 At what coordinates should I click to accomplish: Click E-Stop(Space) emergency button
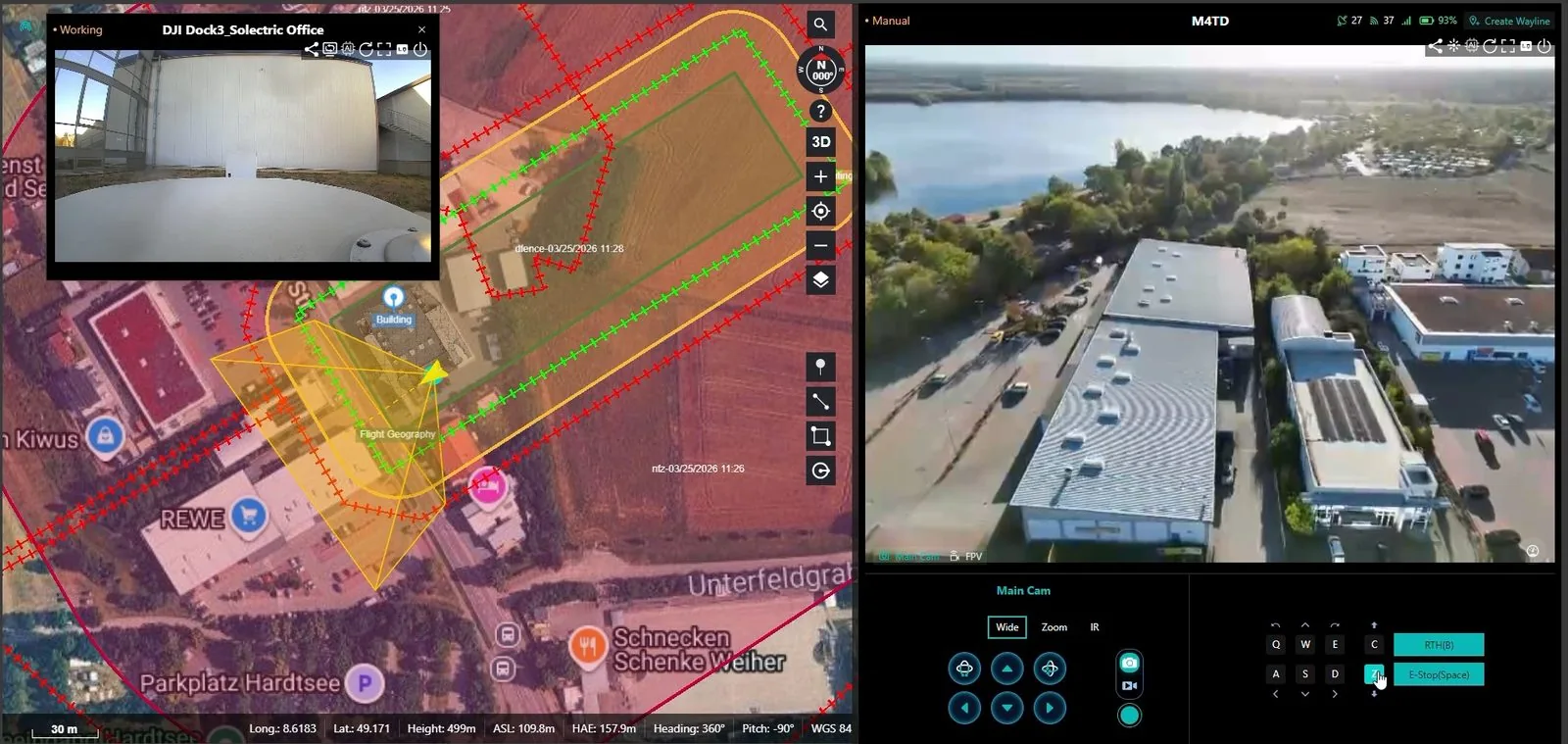click(x=1439, y=674)
